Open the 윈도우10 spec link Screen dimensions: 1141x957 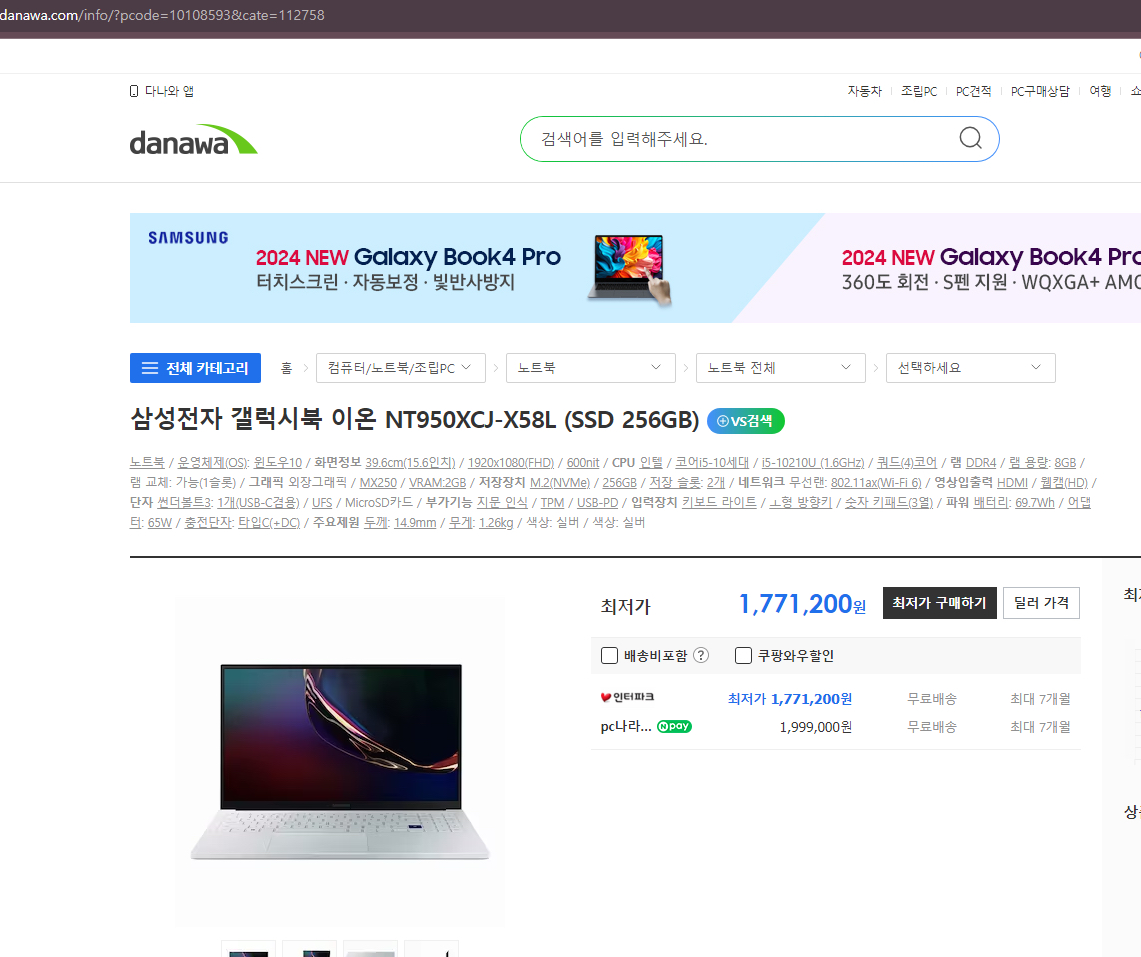point(277,463)
